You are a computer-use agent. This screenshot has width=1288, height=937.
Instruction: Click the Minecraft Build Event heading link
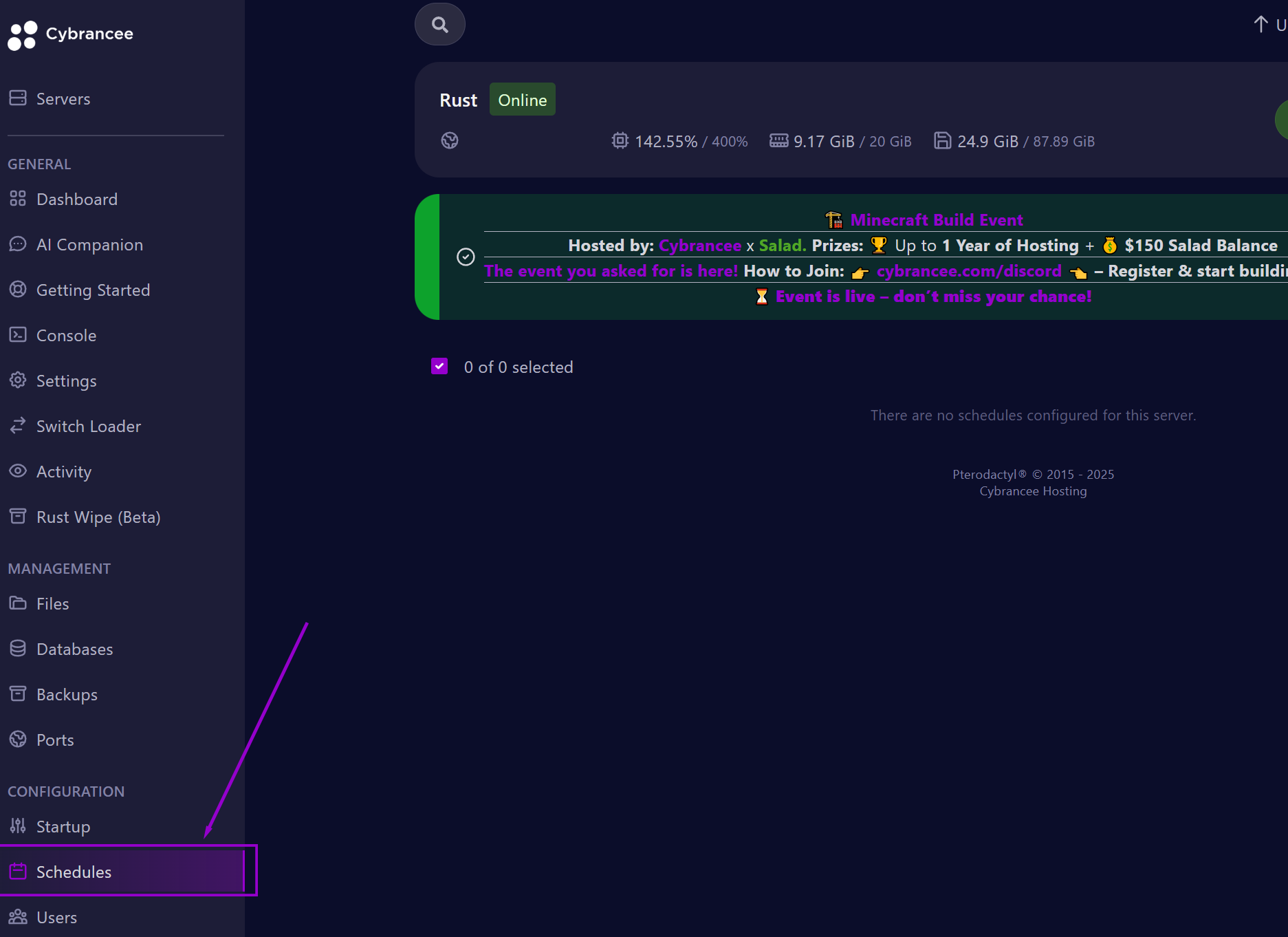click(x=936, y=220)
